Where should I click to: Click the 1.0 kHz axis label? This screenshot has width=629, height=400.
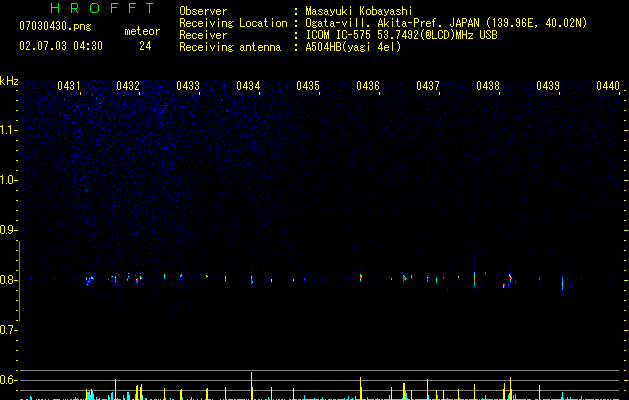[9, 180]
